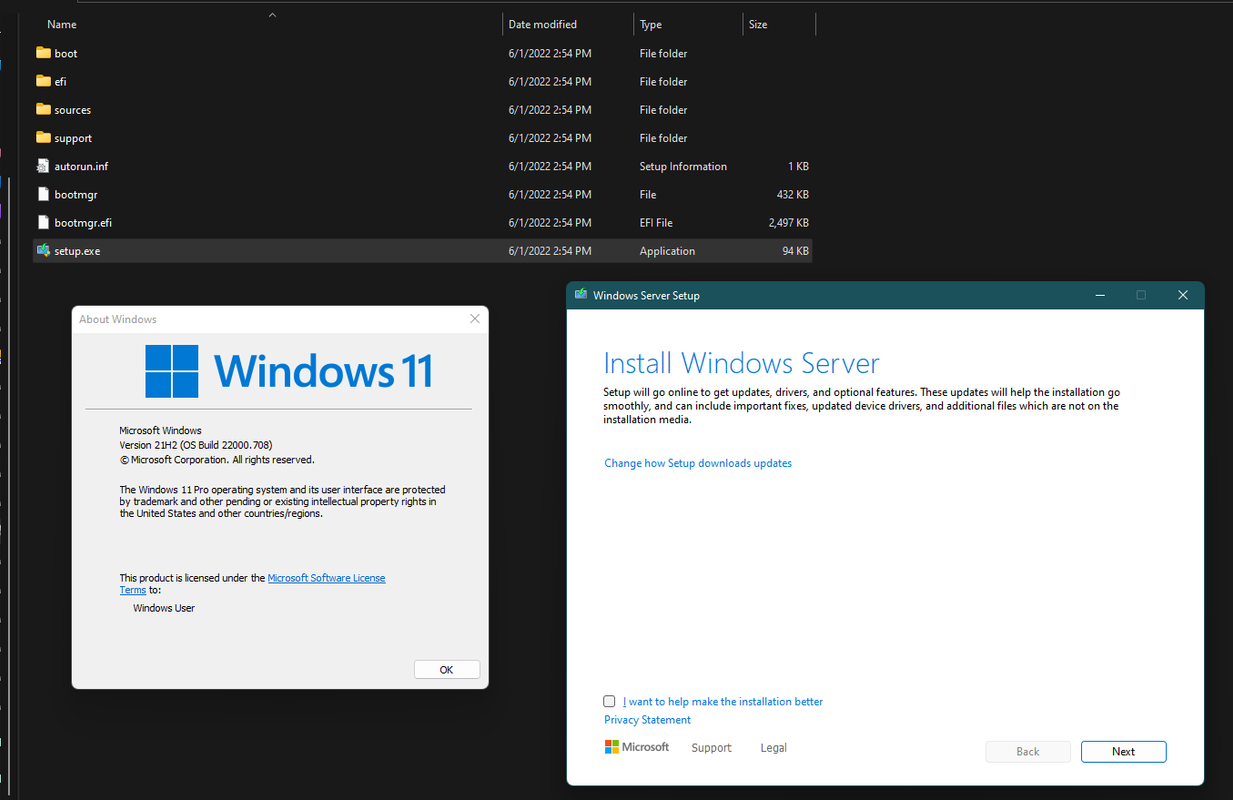This screenshot has height=800, width=1233.
Task: Click the 'Windows Server Setup' title text
Action: (x=646, y=295)
